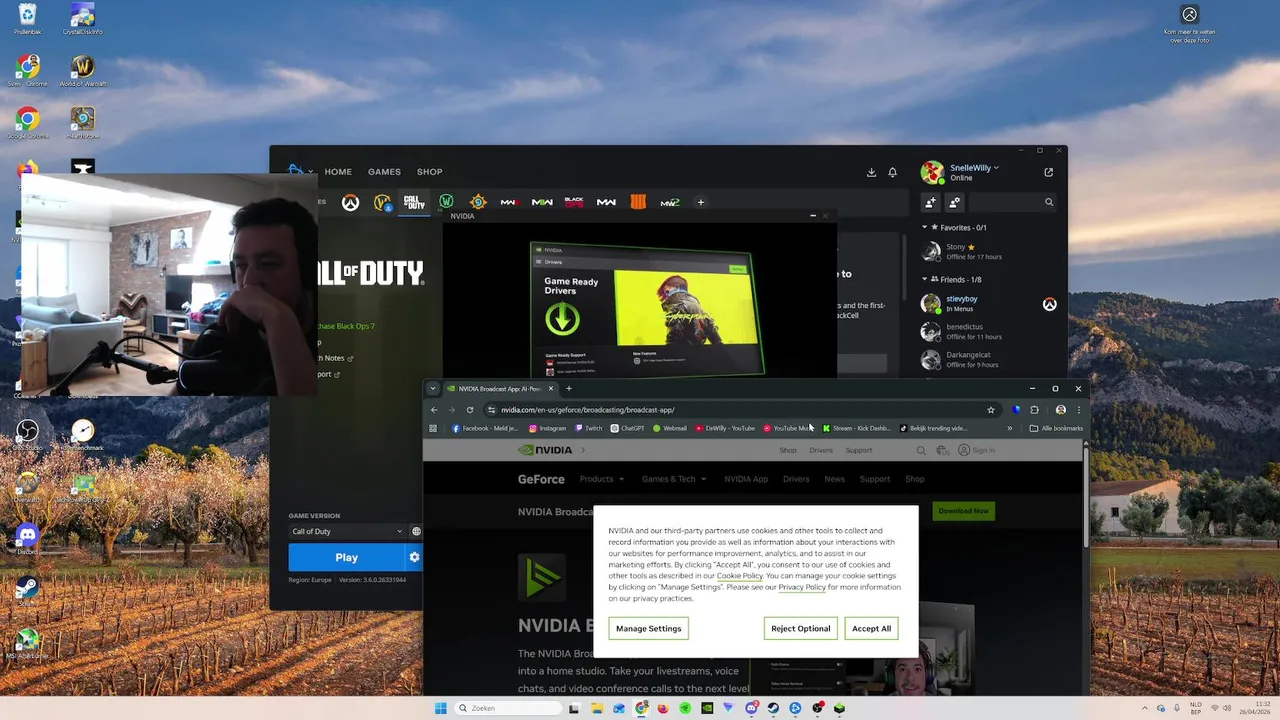Open Battle.net downloads icon
The height and width of the screenshot is (720, 1280).
pos(871,172)
